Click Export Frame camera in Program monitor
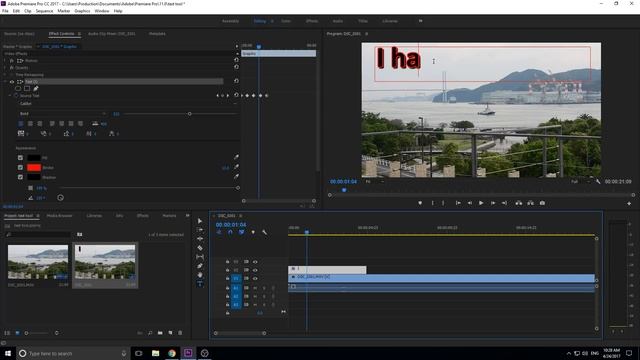The width and height of the screenshot is (640, 360). point(542,203)
